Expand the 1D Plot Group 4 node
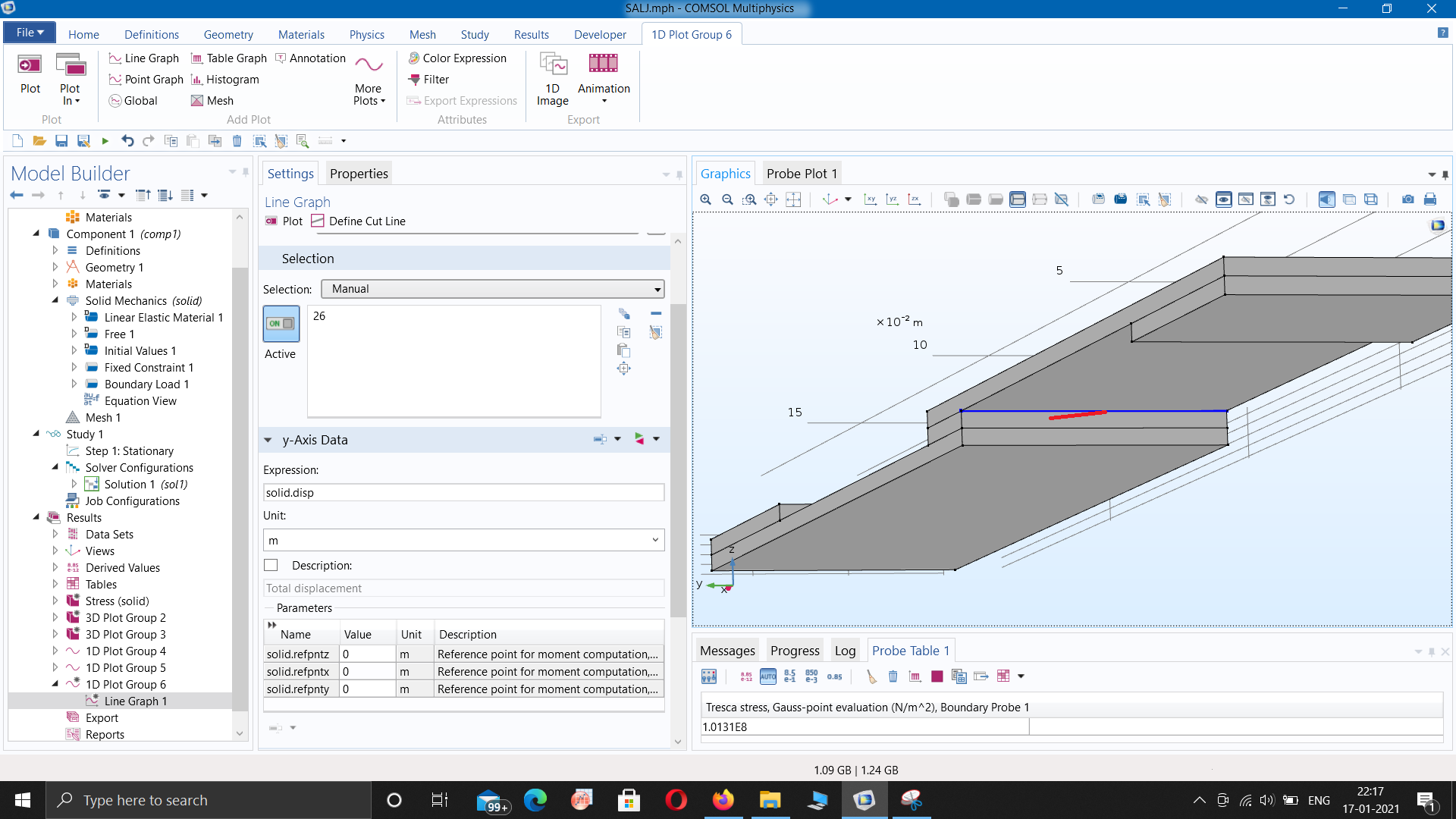Image resolution: width=1456 pixels, height=819 pixels. pos(55,651)
